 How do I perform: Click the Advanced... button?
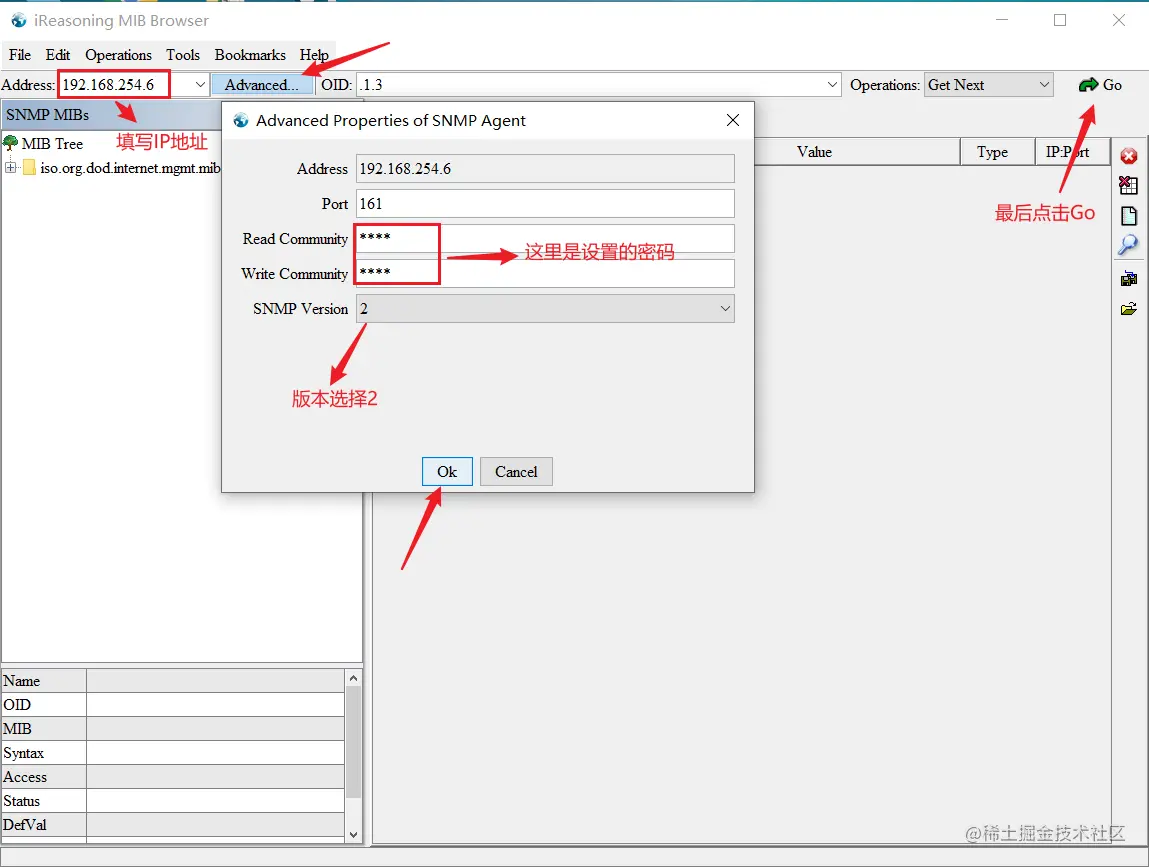coord(262,85)
